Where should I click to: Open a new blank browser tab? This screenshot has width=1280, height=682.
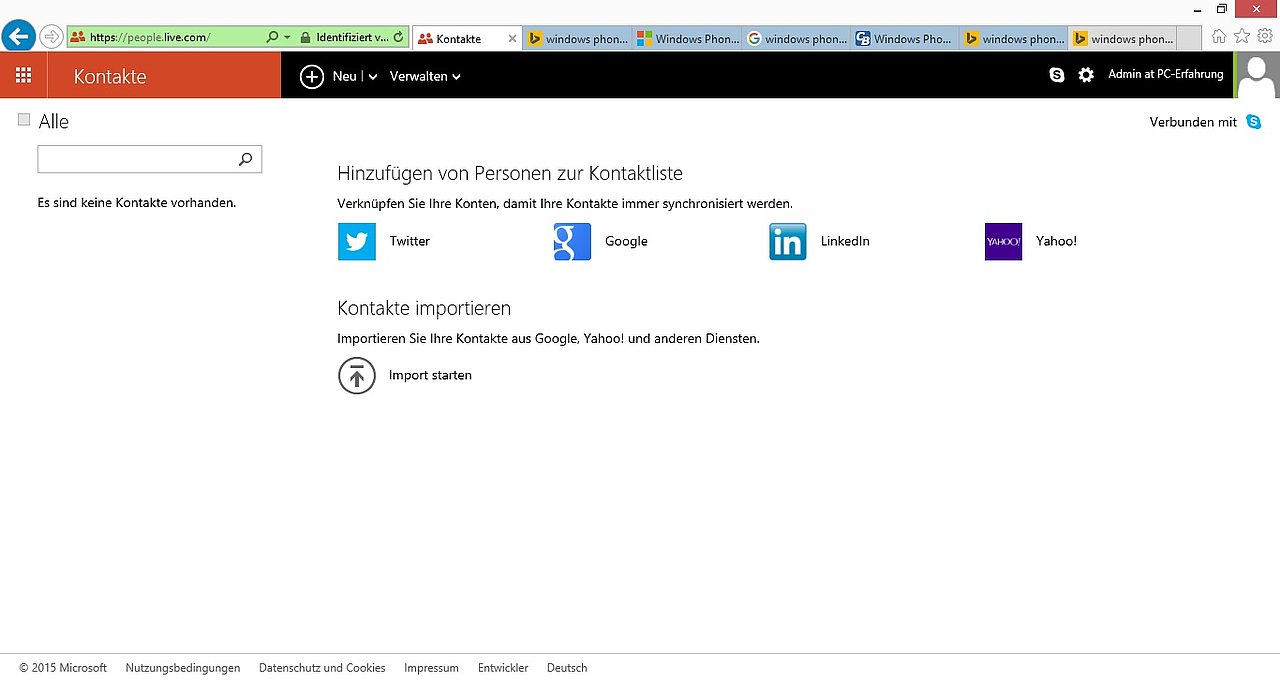(x=1190, y=39)
